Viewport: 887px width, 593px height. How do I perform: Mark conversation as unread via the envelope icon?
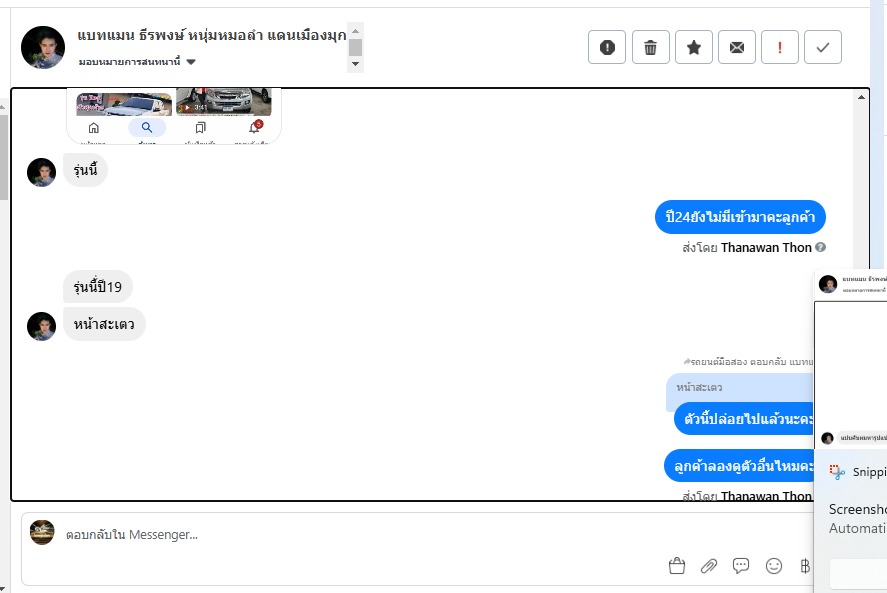(737, 47)
